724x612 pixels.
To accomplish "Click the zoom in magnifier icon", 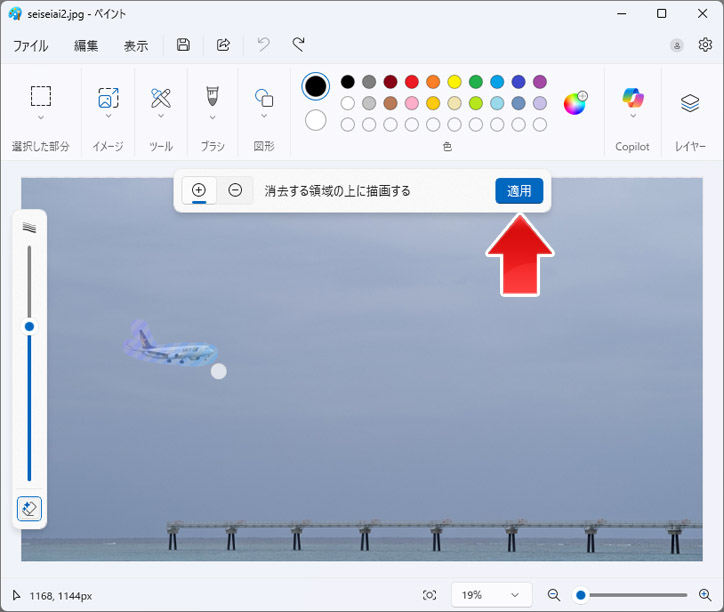I will [x=705, y=595].
